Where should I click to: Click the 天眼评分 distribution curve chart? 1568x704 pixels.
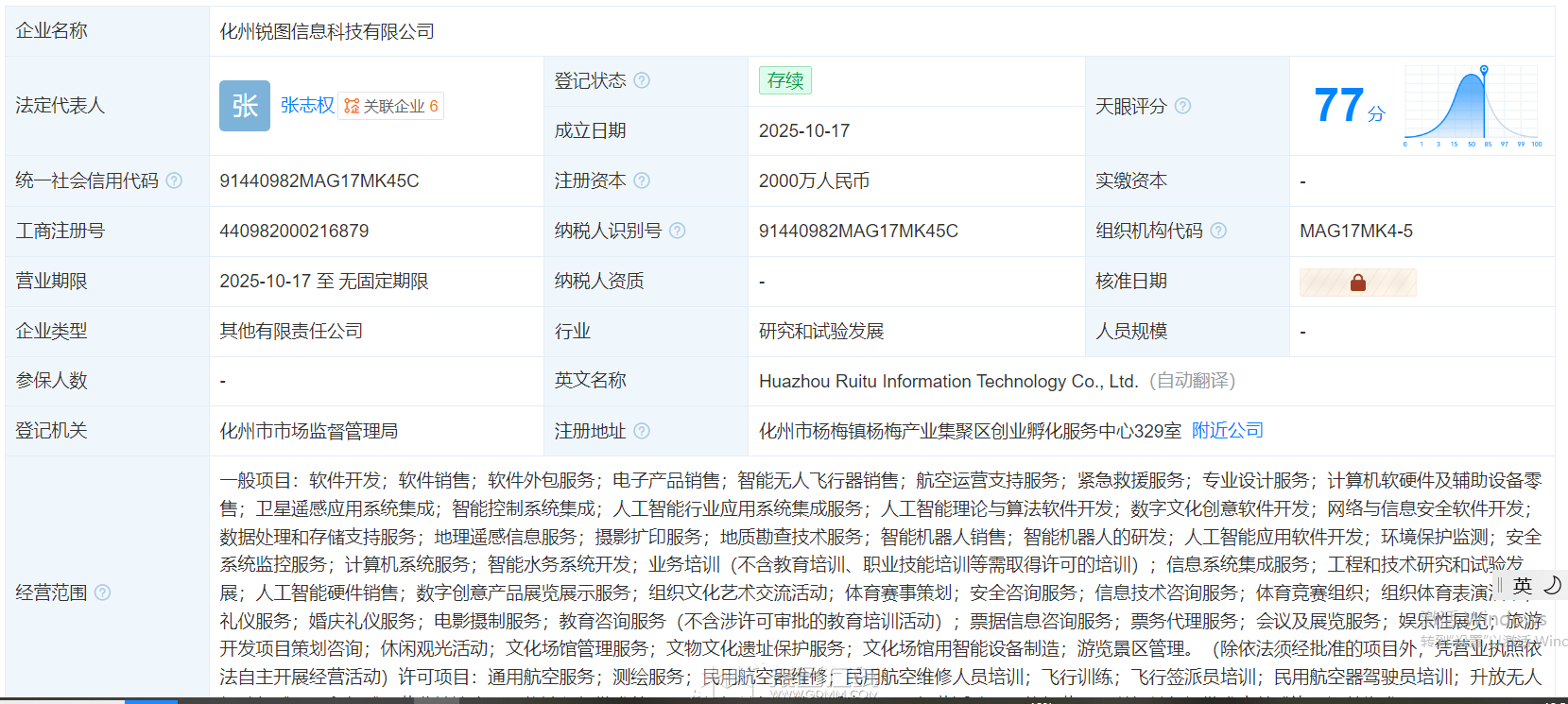click(x=1472, y=106)
